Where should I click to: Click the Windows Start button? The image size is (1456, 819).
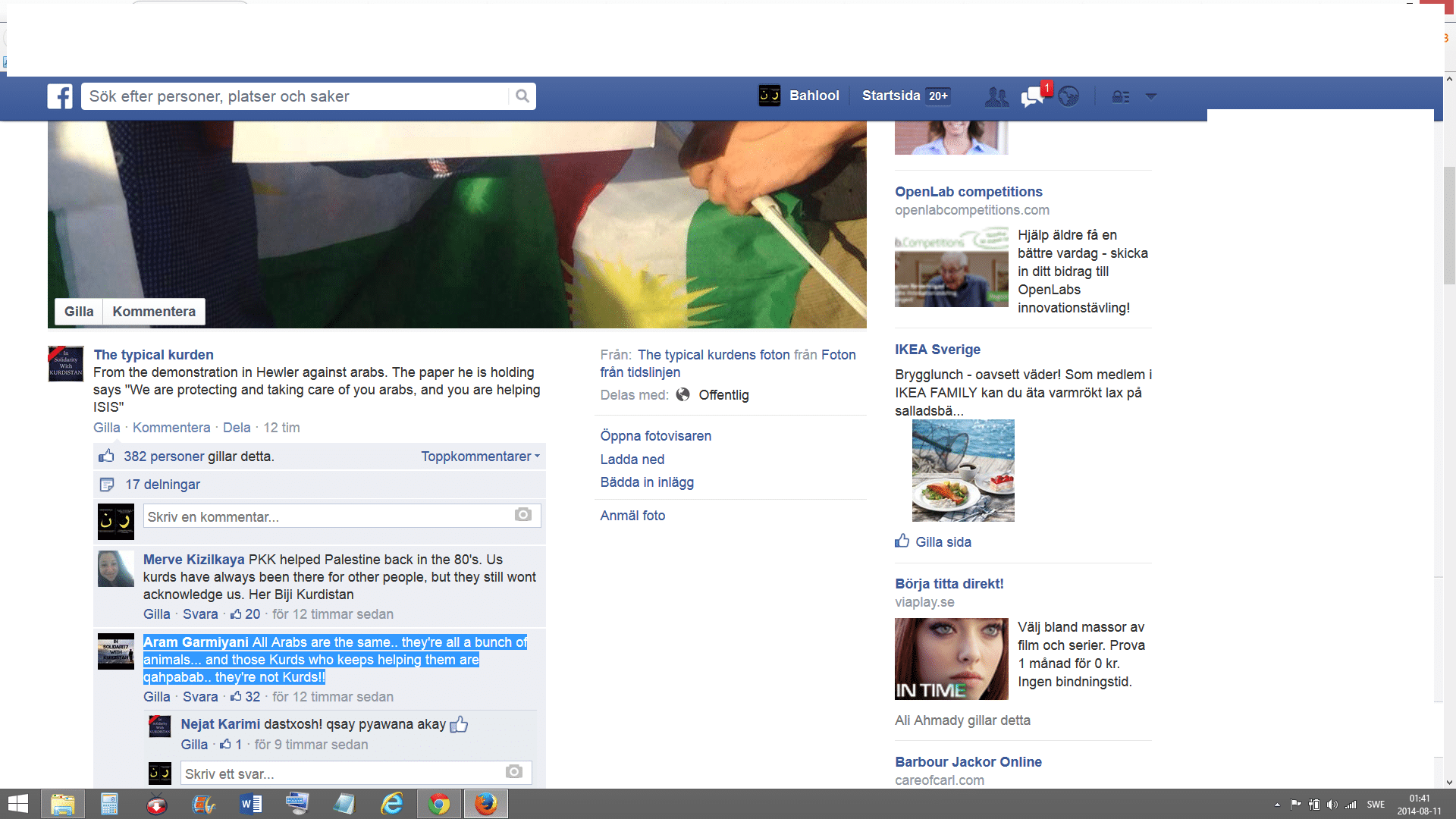click(x=17, y=804)
